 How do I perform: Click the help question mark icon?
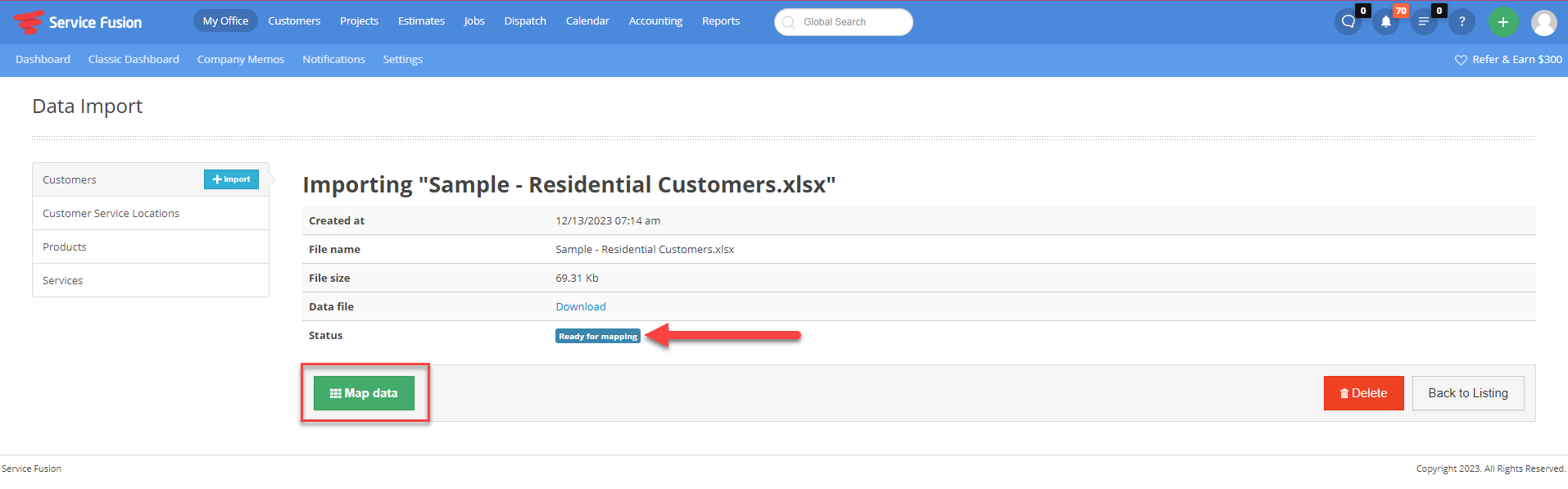pyautogui.click(x=1462, y=22)
